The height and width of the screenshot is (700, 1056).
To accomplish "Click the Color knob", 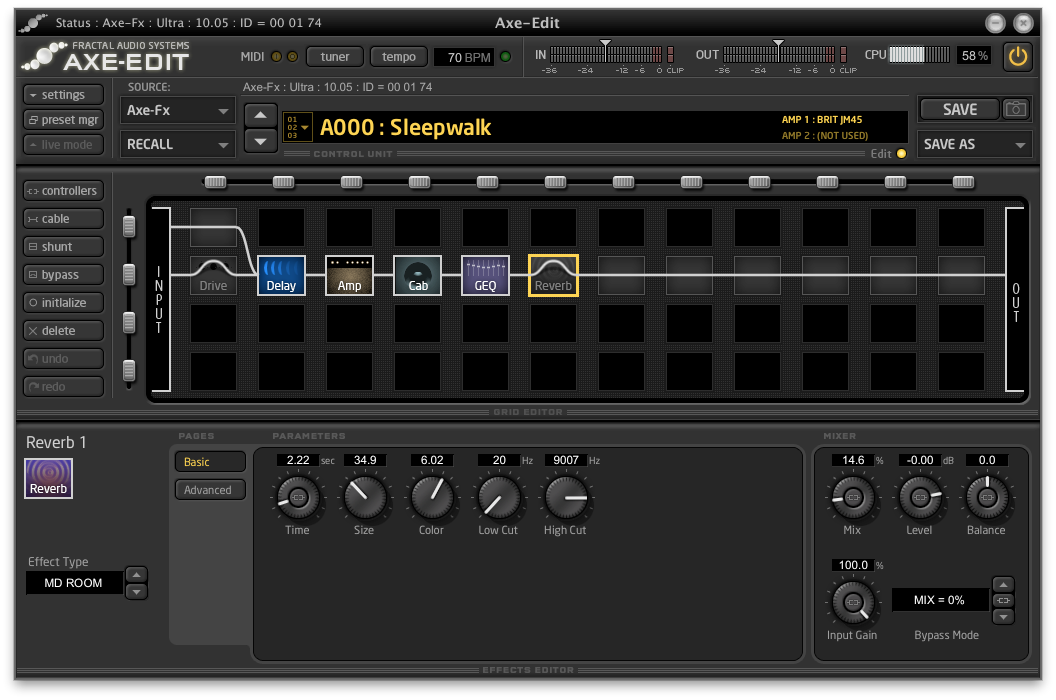I will [x=432, y=498].
